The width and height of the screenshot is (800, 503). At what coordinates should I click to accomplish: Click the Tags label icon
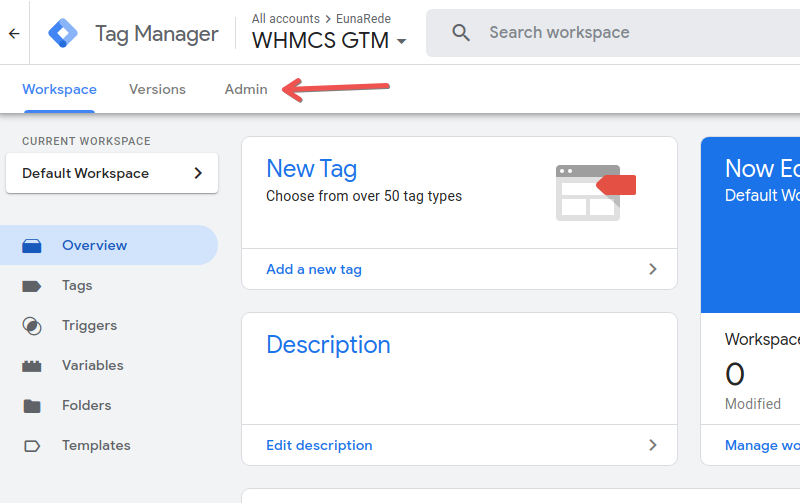tap(32, 286)
